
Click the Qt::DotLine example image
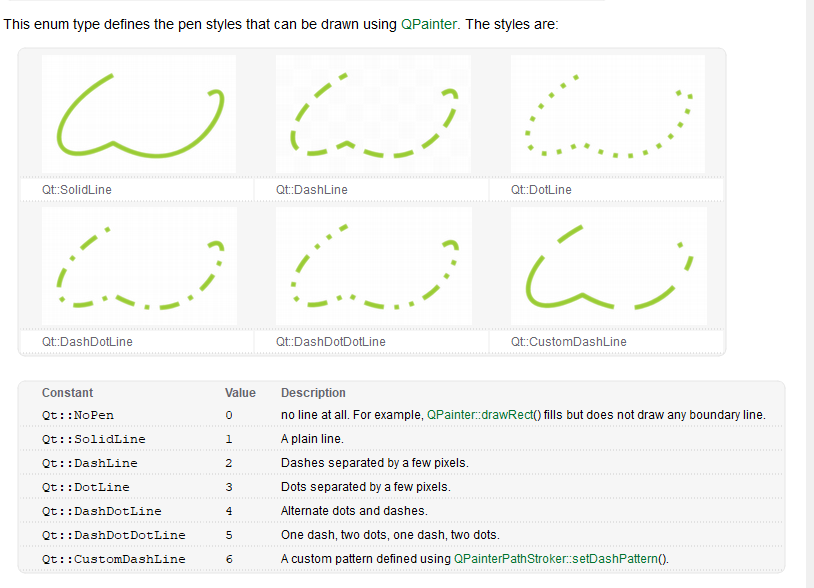[608, 114]
